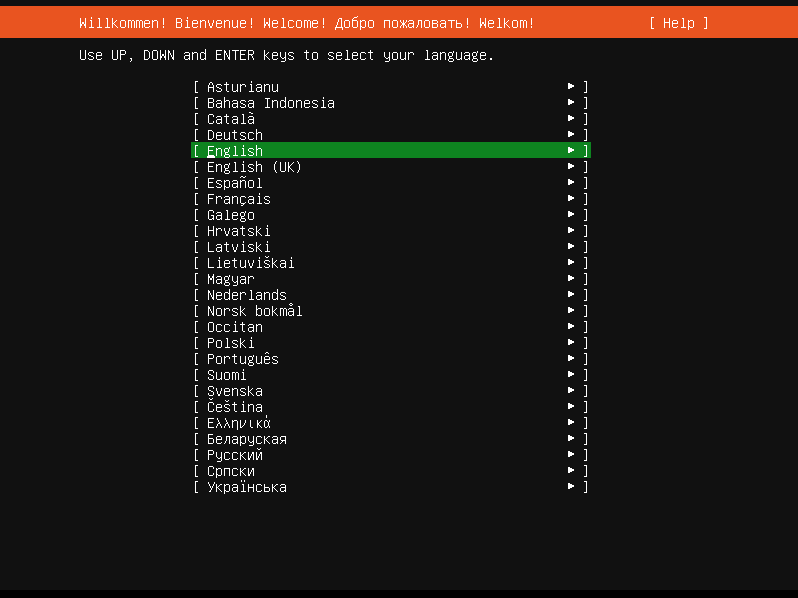Expand the Nederlands entry arrow
The width and height of the screenshot is (798, 598).
(x=571, y=295)
